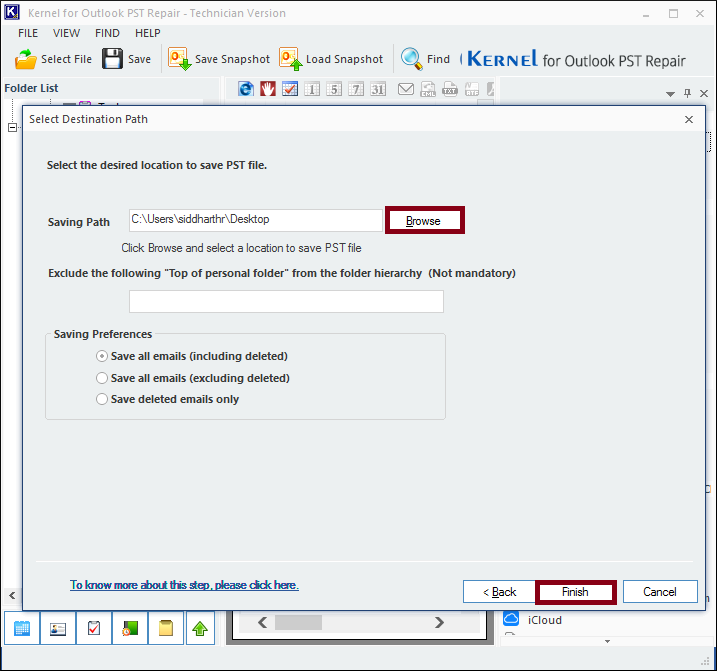Screen dimensions: 717x671
Task: Select the red hand stop icon
Action: [x=268, y=89]
